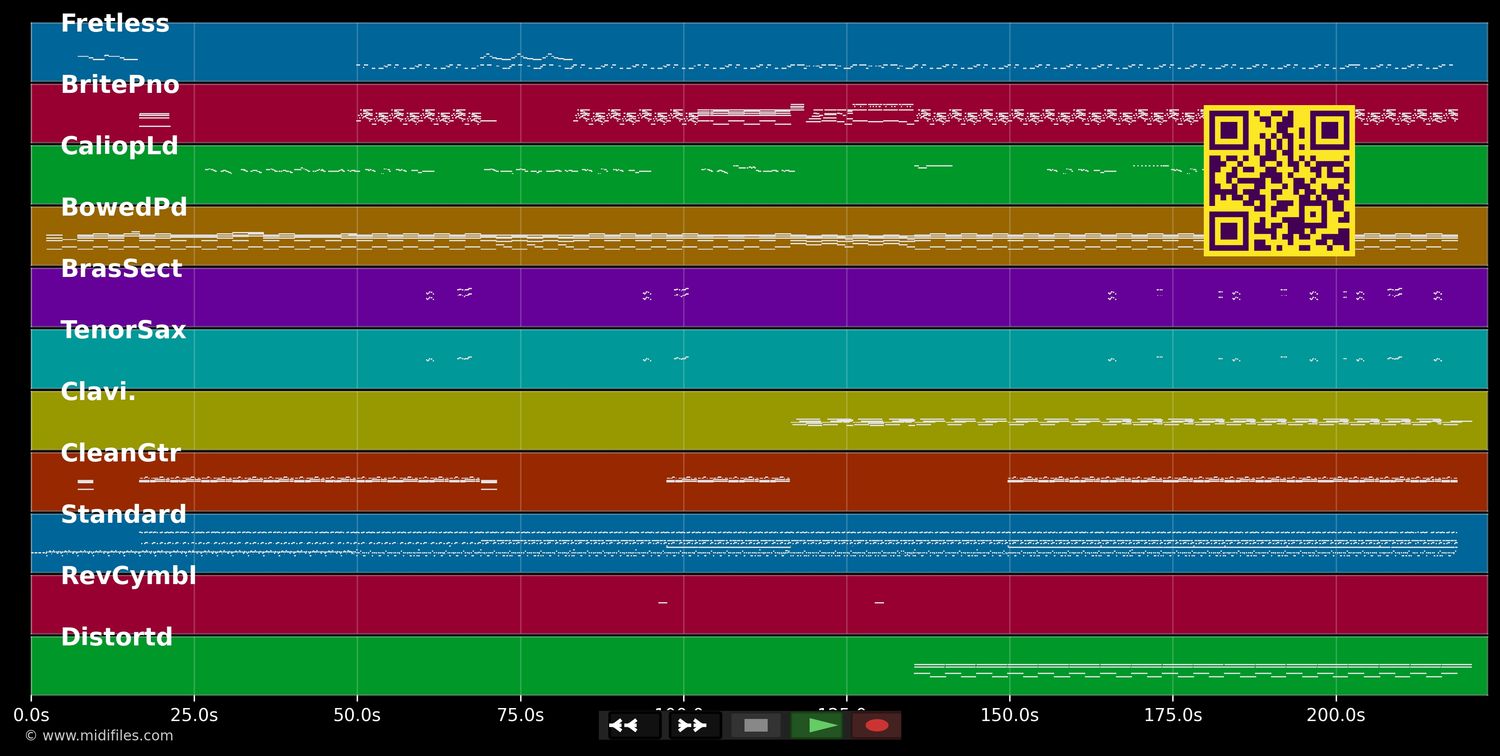Select the BritePno track label
1500x756 pixels.
pos(120,85)
